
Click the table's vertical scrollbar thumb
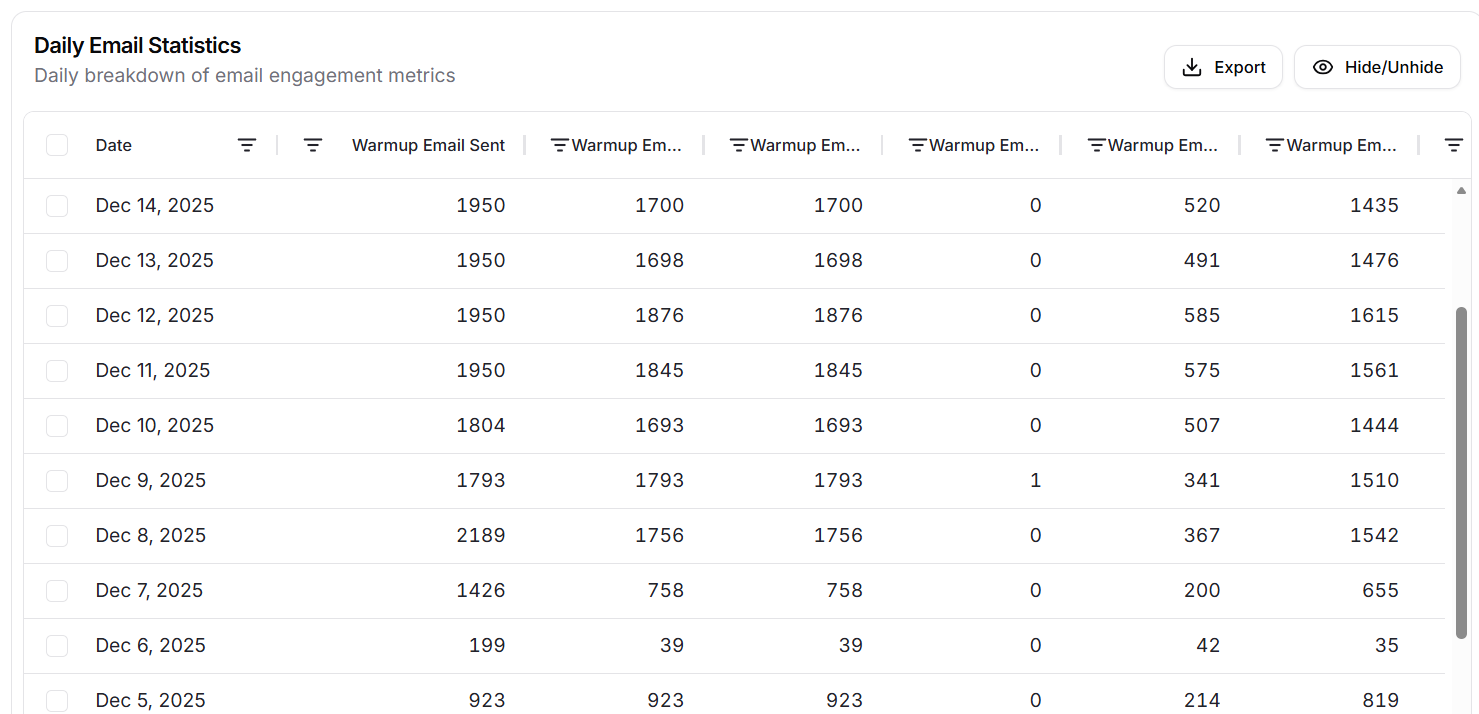[x=1461, y=470]
